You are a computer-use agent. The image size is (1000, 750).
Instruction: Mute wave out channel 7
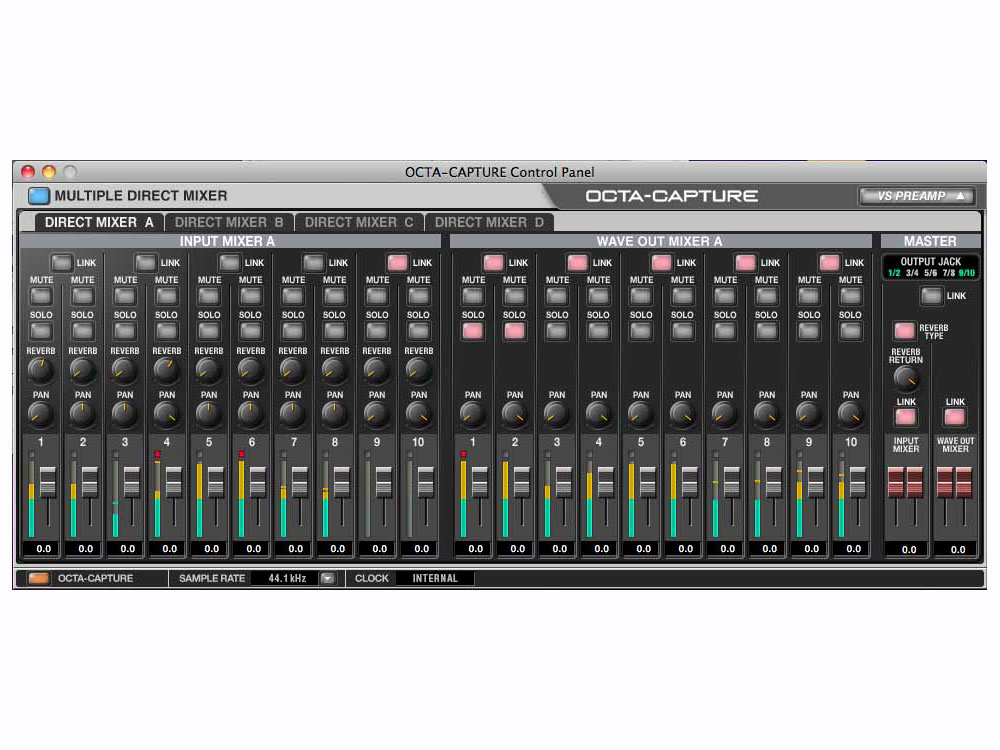coord(725,296)
